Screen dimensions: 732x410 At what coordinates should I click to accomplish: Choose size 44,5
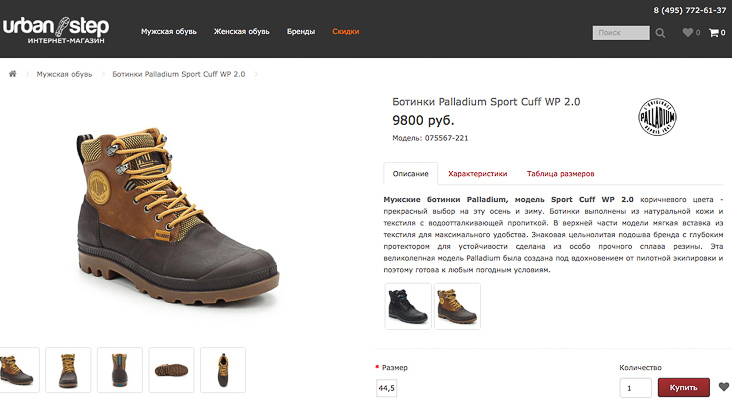coord(387,388)
